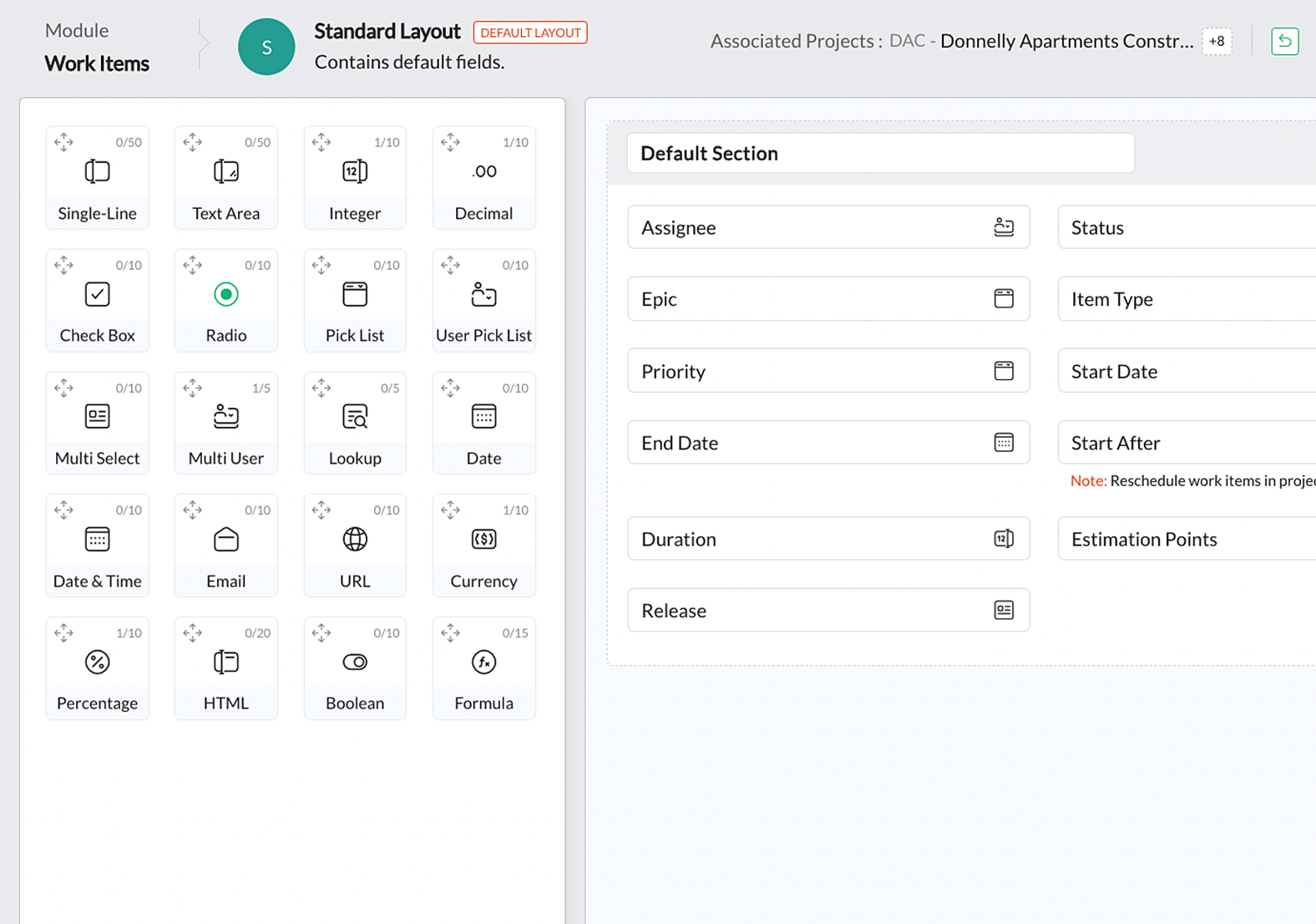The height and width of the screenshot is (924, 1316).
Task: Select the Currency field type icon
Action: tap(483, 539)
